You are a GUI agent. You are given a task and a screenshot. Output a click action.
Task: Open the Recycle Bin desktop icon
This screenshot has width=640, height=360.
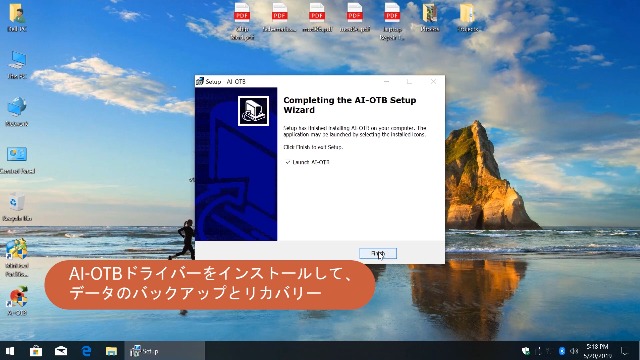click(x=17, y=207)
